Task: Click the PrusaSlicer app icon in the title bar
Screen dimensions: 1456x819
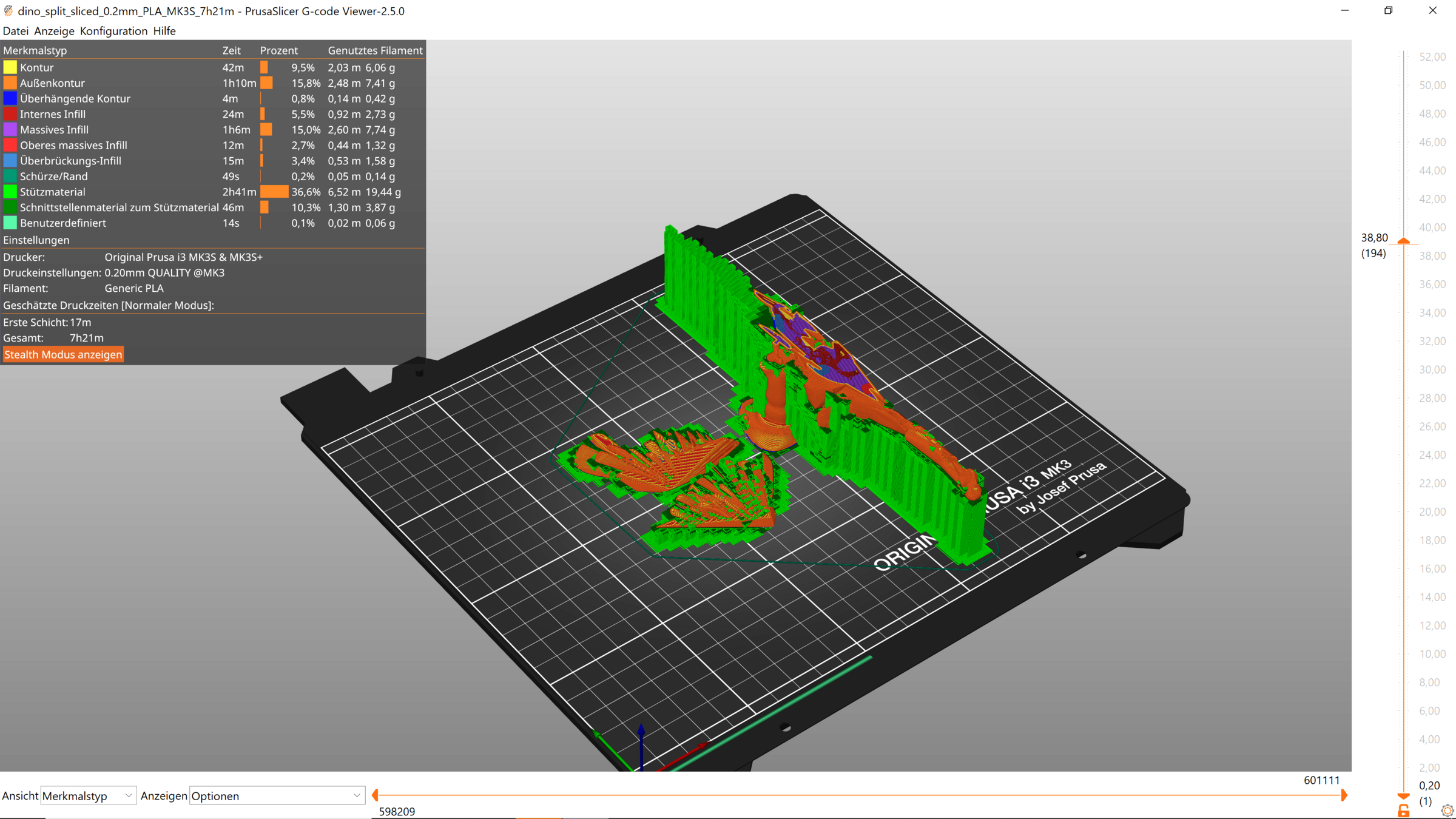Action: coord(8,11)
